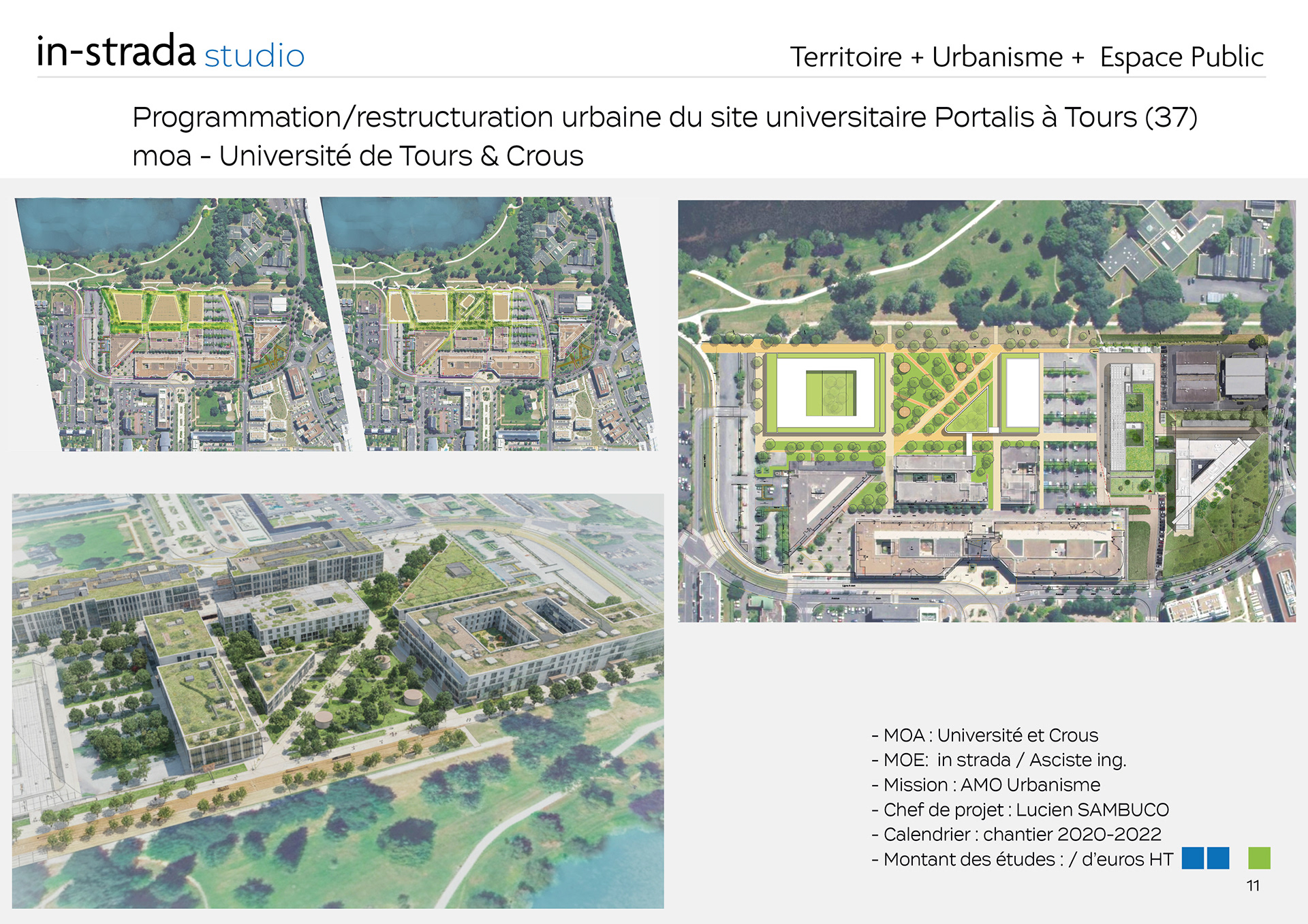Click the Territoire + Urbanisme + Espace Public header
Image resolution: width=1308 pixels, height=924 pixels.
coord(1026,57)
